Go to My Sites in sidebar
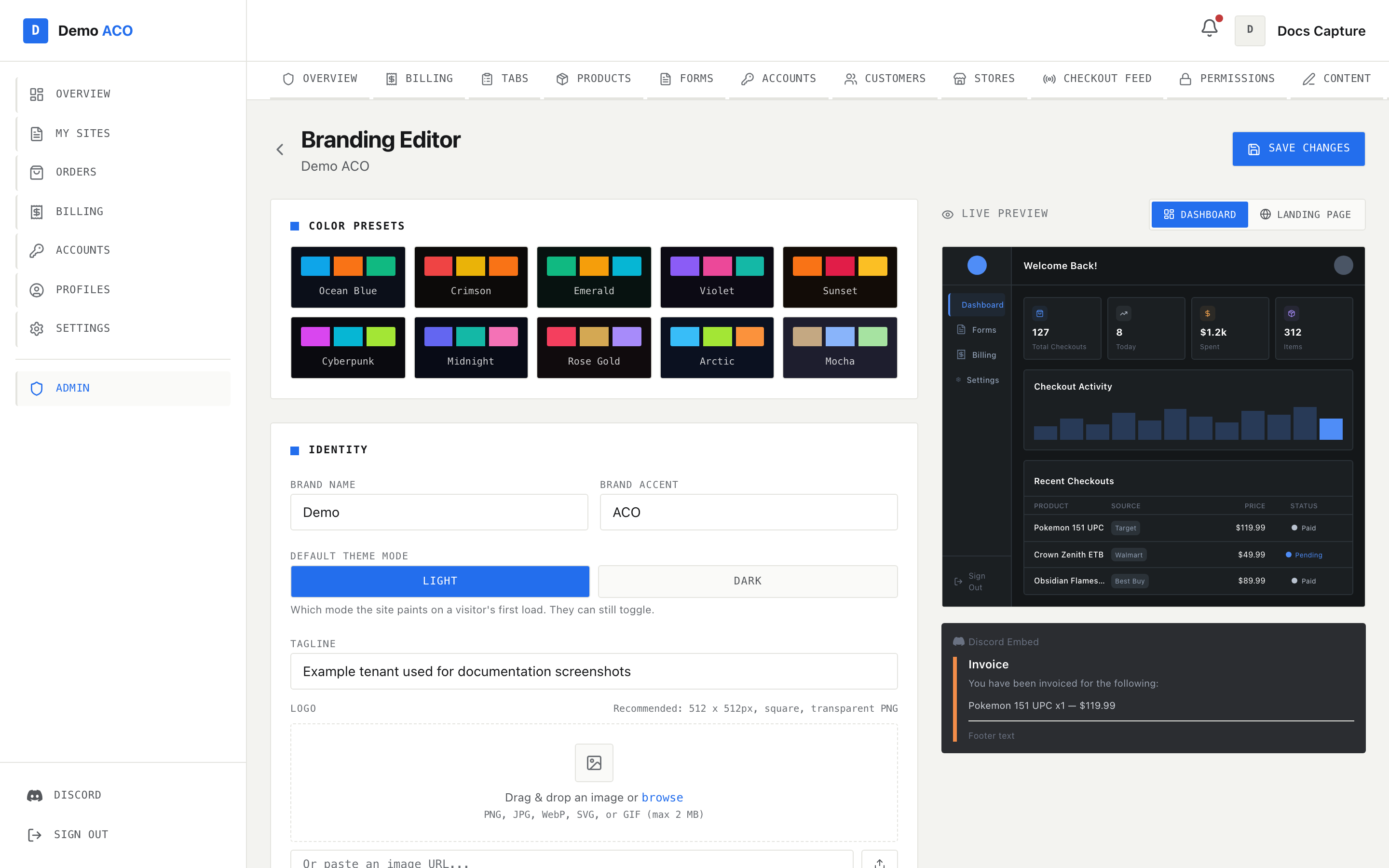Image resolution: width=1389 pixels, height=868 pixels. pos(123,134)
